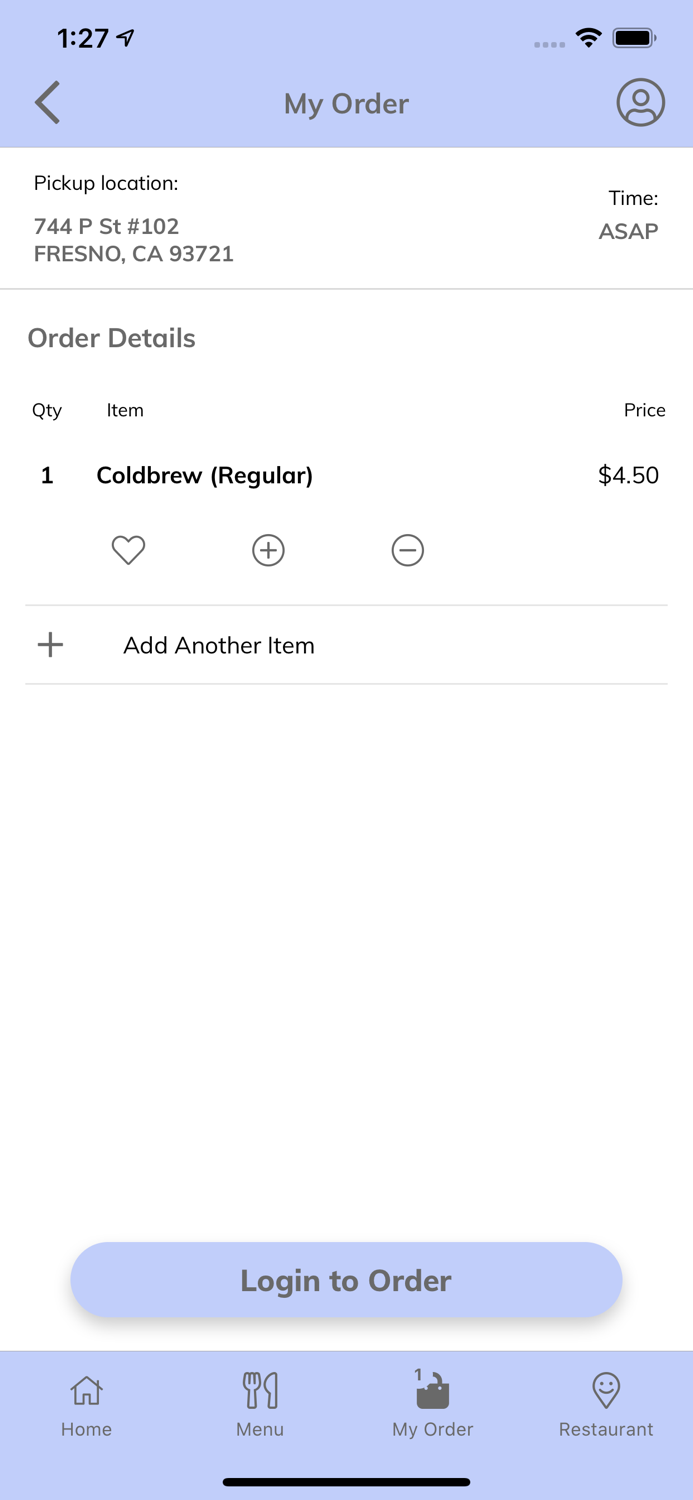Tap the shopping bag icon with badge
This screenshot has width=693, height=1500.
[433, 1390]
